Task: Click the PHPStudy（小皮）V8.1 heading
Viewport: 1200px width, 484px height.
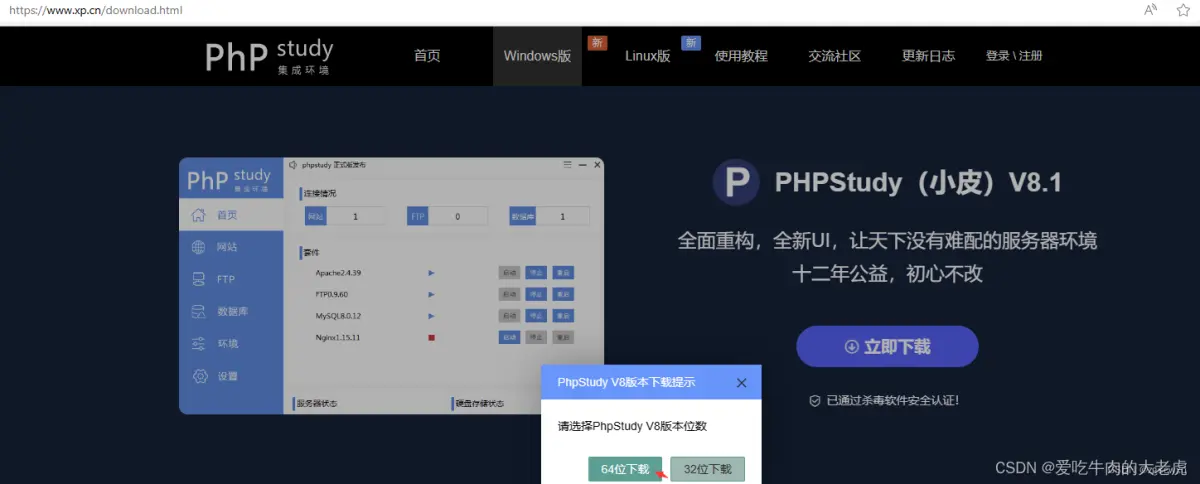Action: [917, 183]
